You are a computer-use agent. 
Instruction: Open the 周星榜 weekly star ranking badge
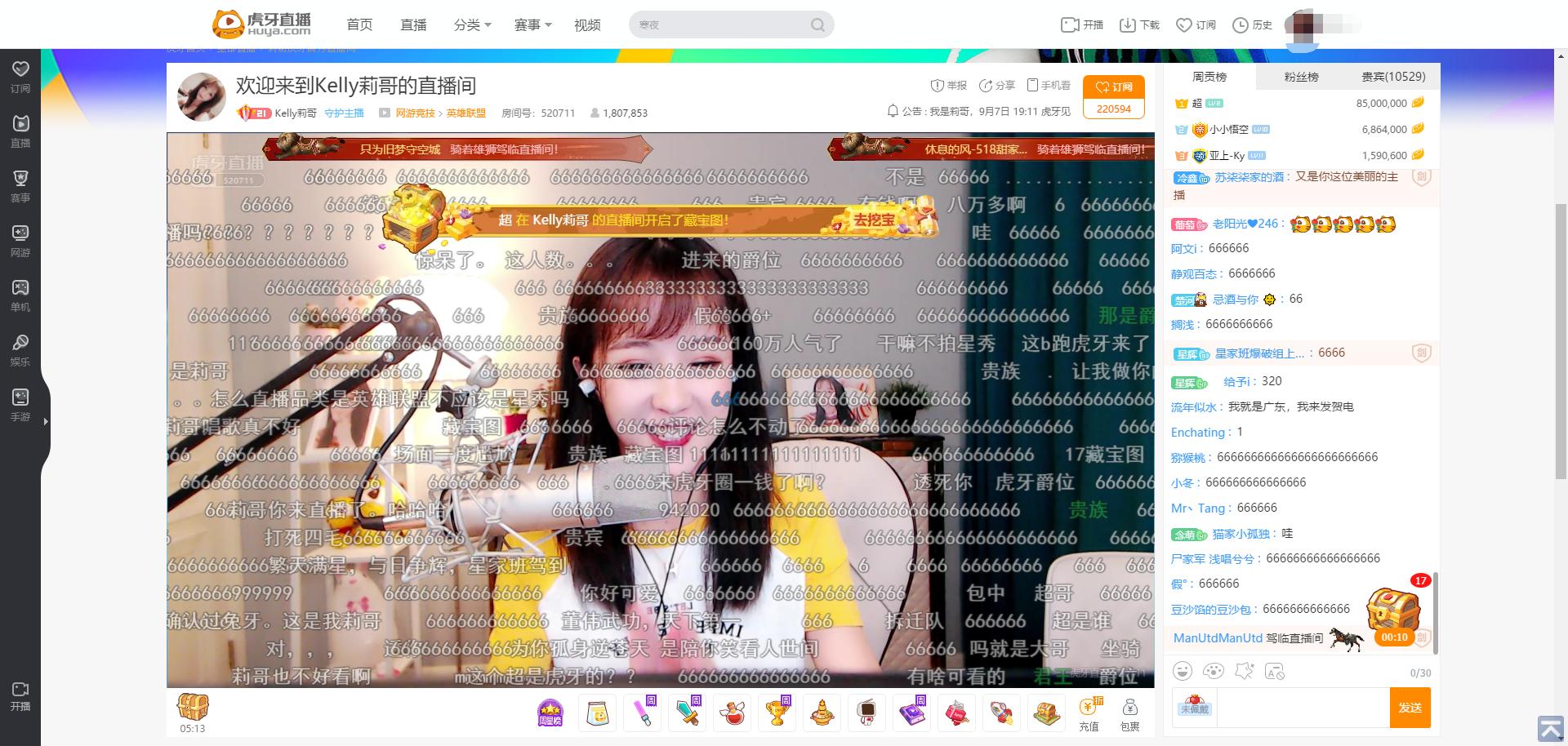(x=550, y=713)
